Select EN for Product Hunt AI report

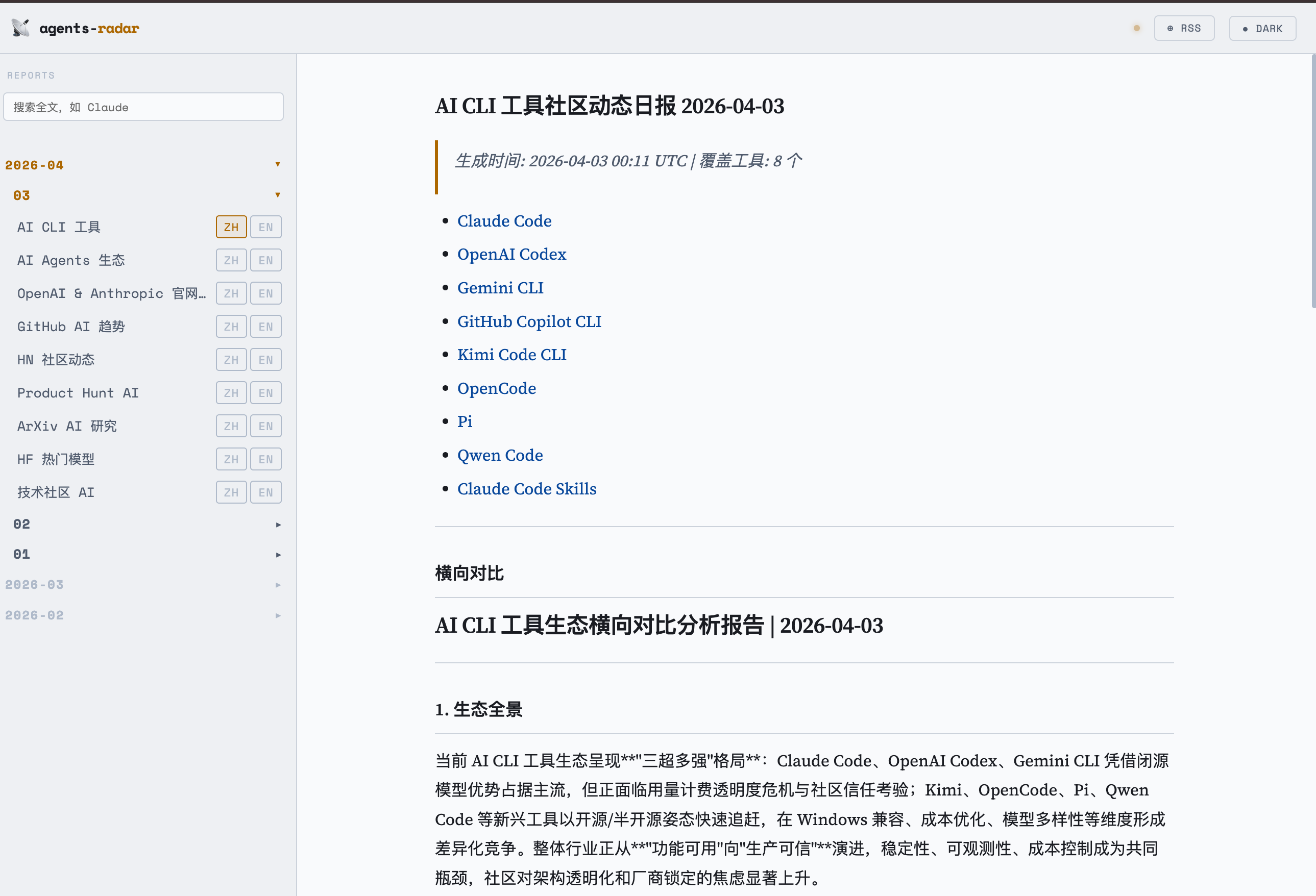[265, 393]
